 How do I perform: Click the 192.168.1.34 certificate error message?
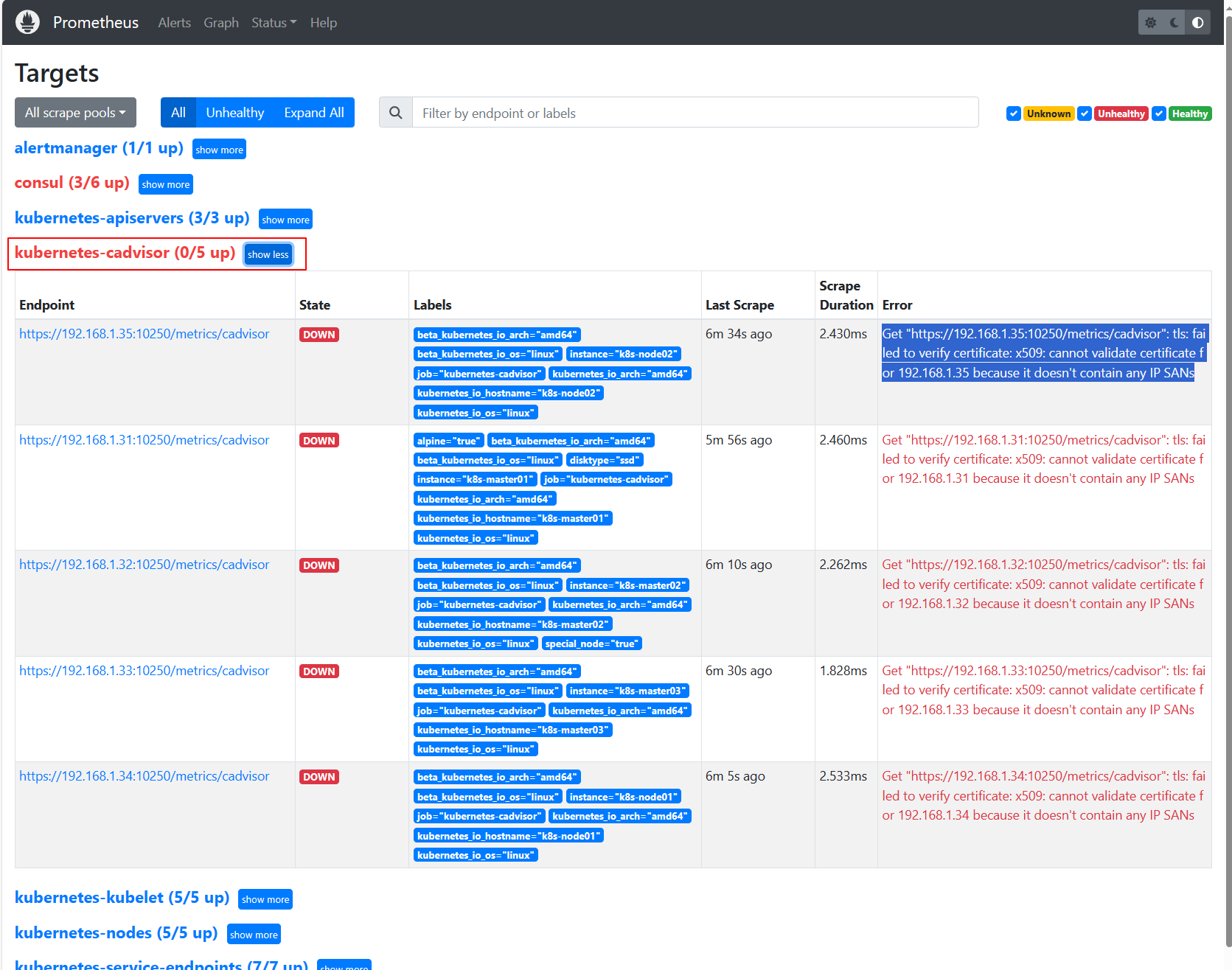coord(1044,796)
